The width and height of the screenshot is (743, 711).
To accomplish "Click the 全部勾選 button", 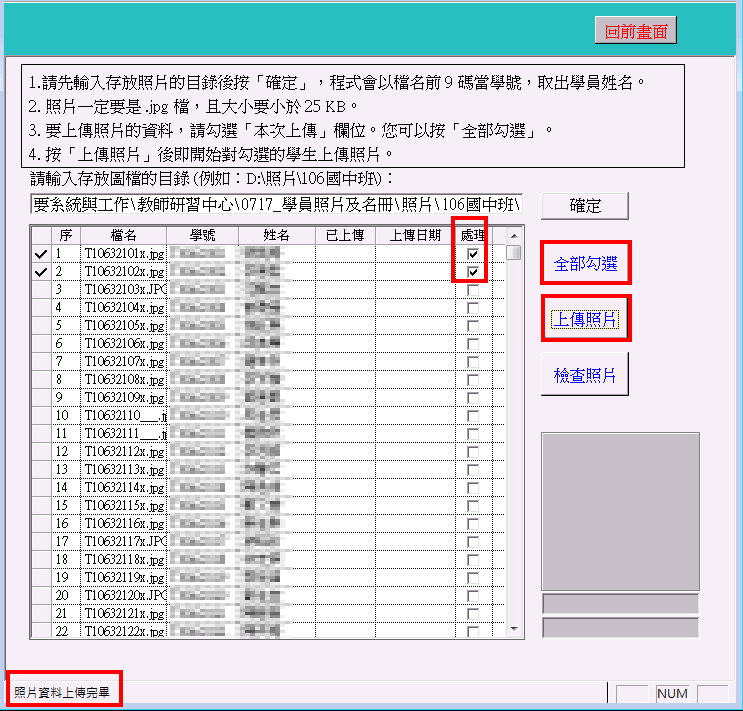I will (x=585, y=265).
